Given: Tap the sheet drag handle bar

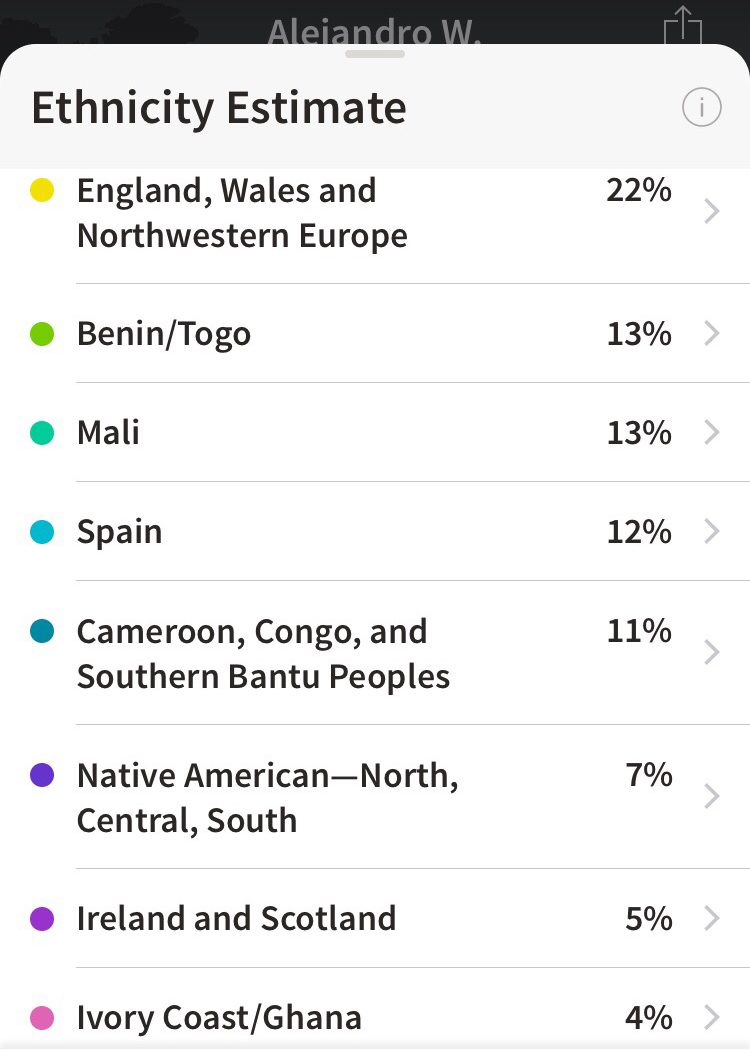Looking at the screenshot, I should click(375, 54).
